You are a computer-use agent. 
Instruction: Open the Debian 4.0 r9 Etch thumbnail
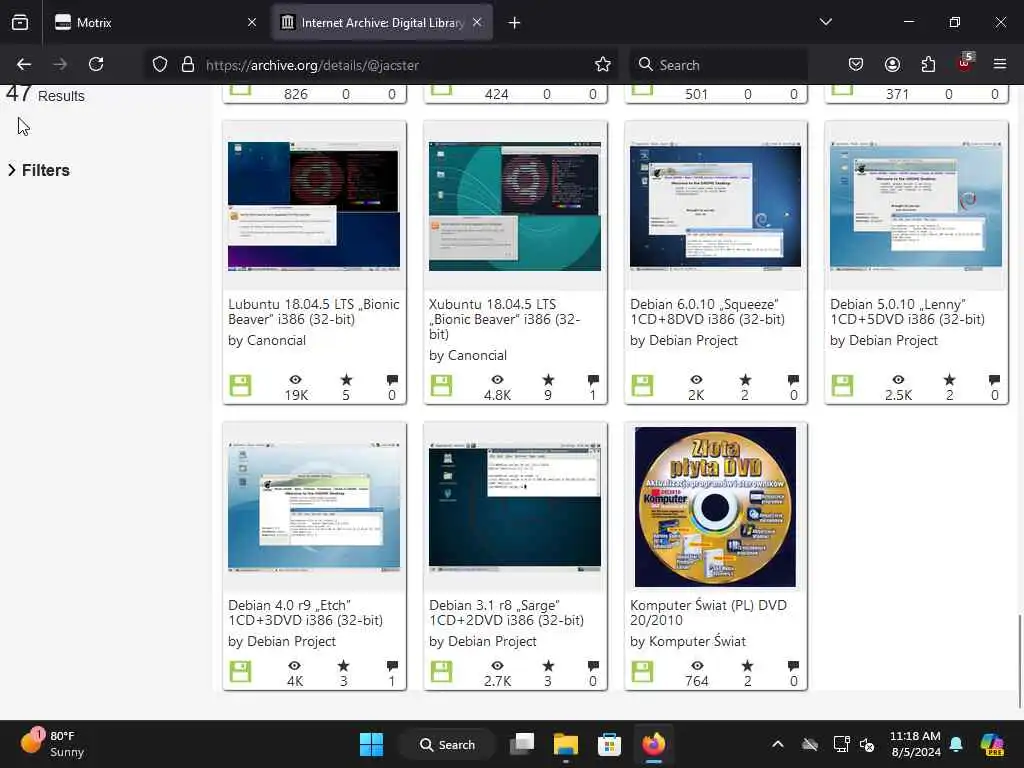(314, 507)
